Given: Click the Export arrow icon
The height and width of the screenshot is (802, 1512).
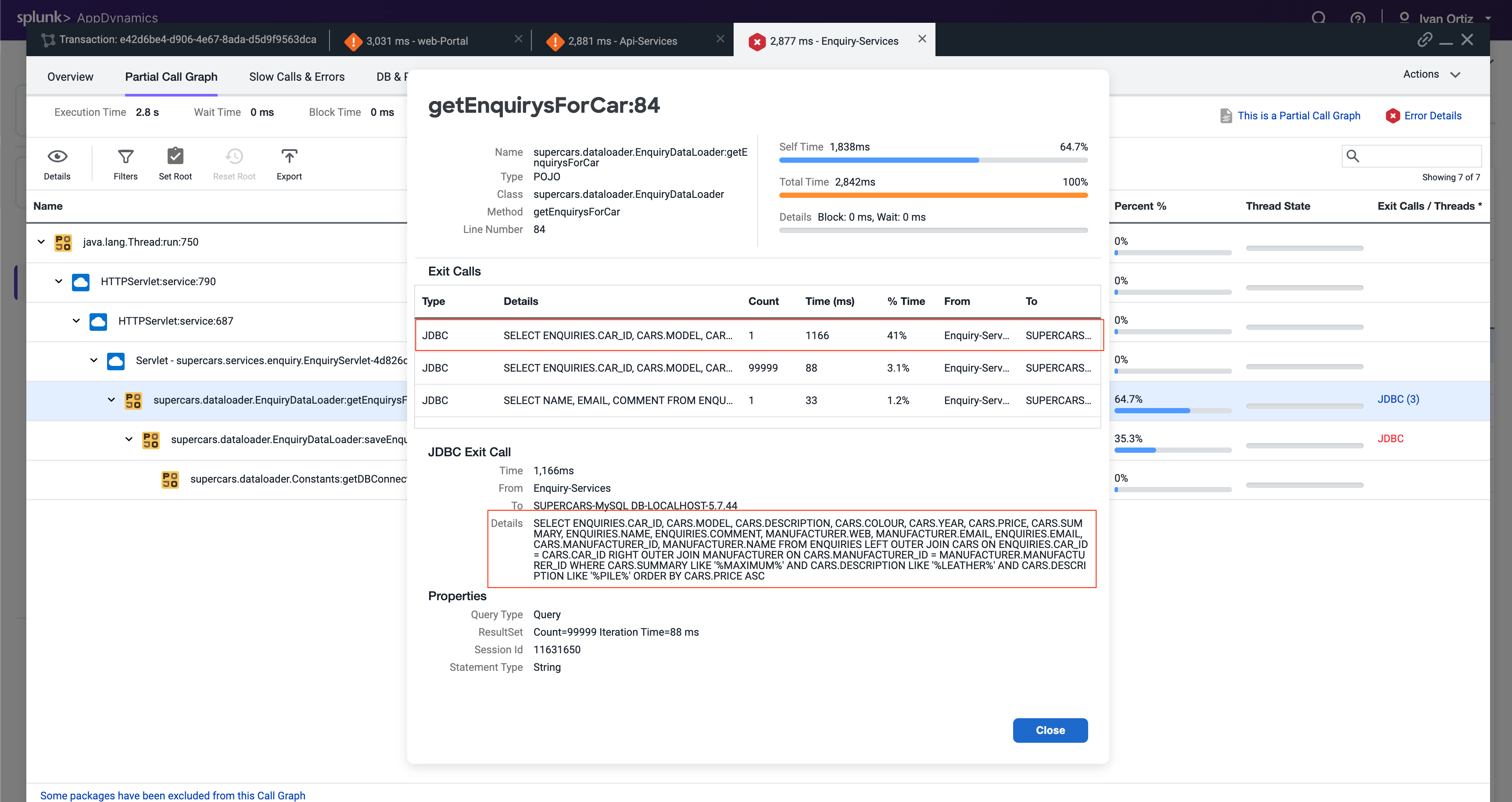Looking at the screenshot, I should tap(289, 157).
